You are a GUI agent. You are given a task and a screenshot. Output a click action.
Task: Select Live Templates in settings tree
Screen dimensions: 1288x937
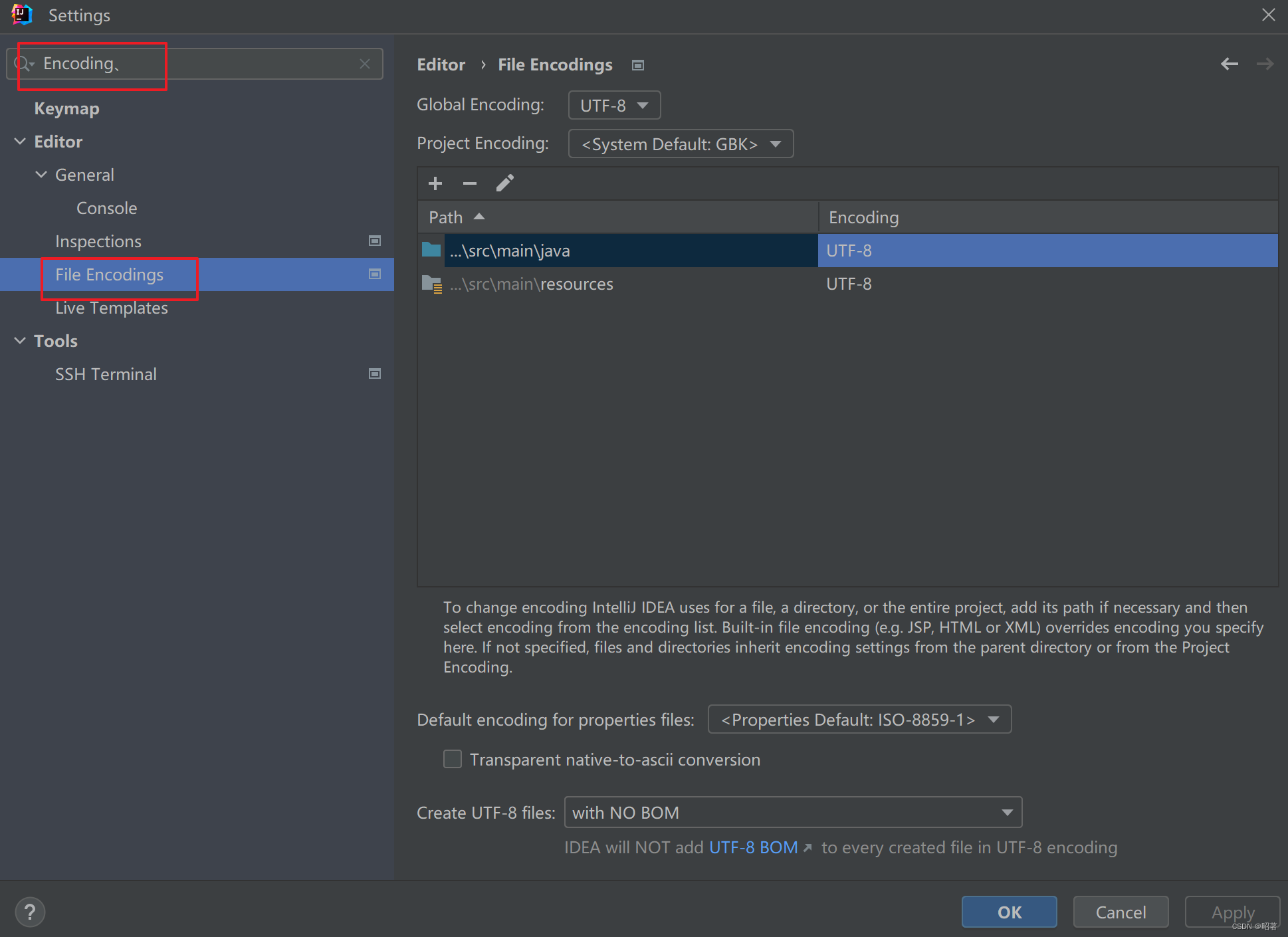[111, 308]
